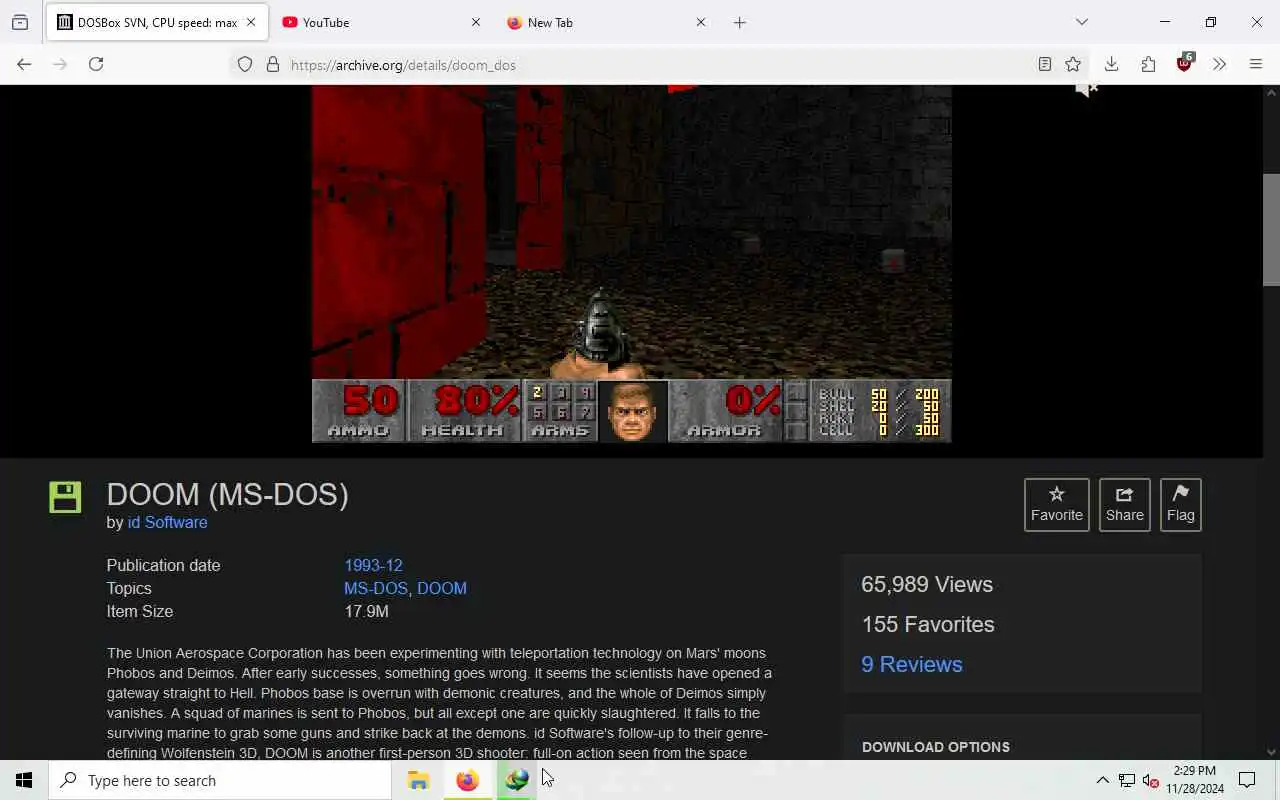
Task: Click the DOWNLOAD OPTIONS heading
Action: pos(936,747)
